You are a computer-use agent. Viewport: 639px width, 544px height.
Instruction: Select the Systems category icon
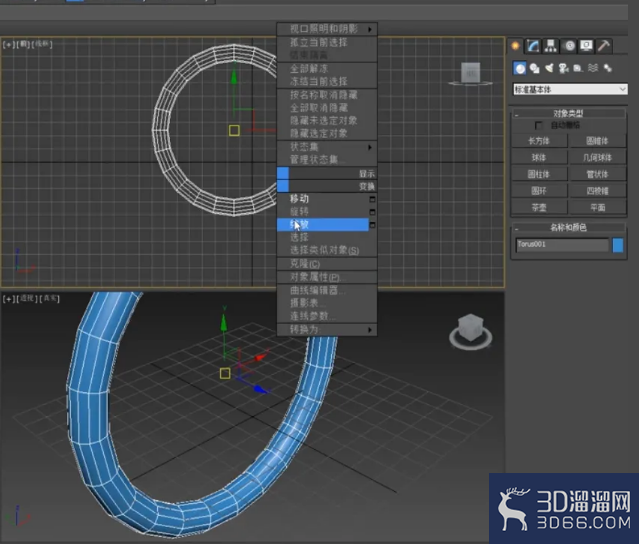click(608, 68)
